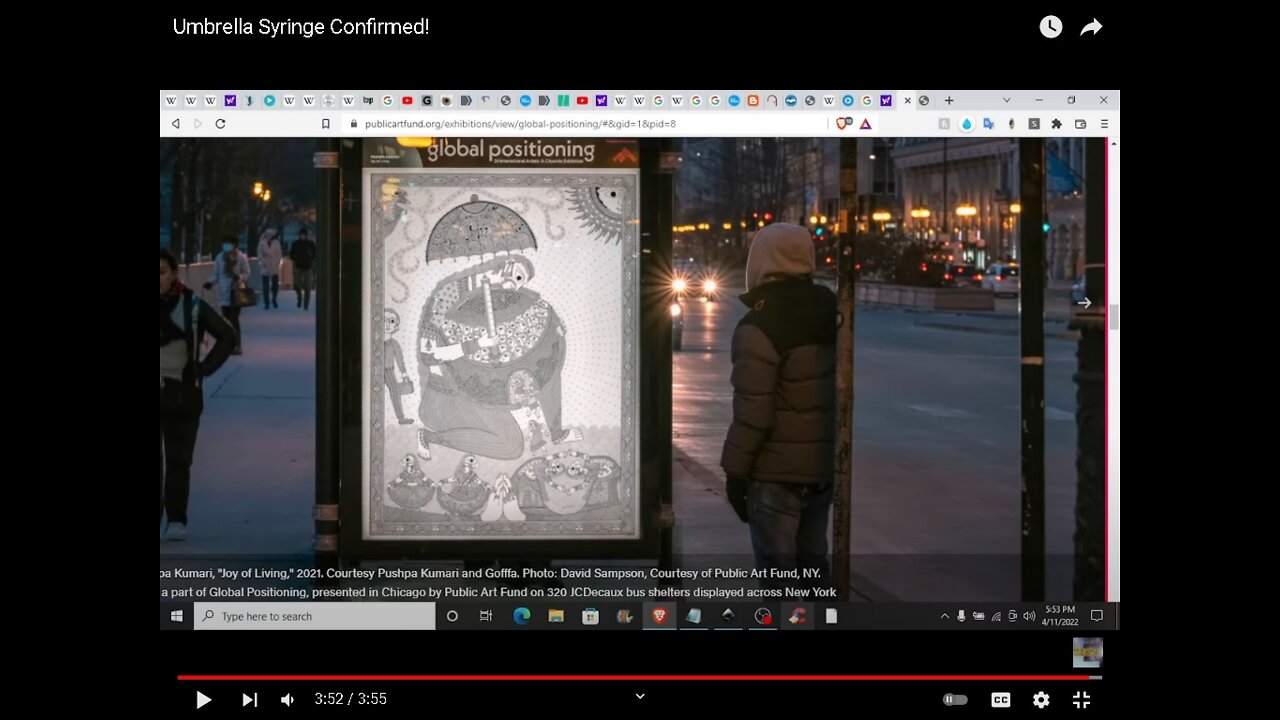
Task: Open the Brave wallet icon
Action: coord(1080,124)
